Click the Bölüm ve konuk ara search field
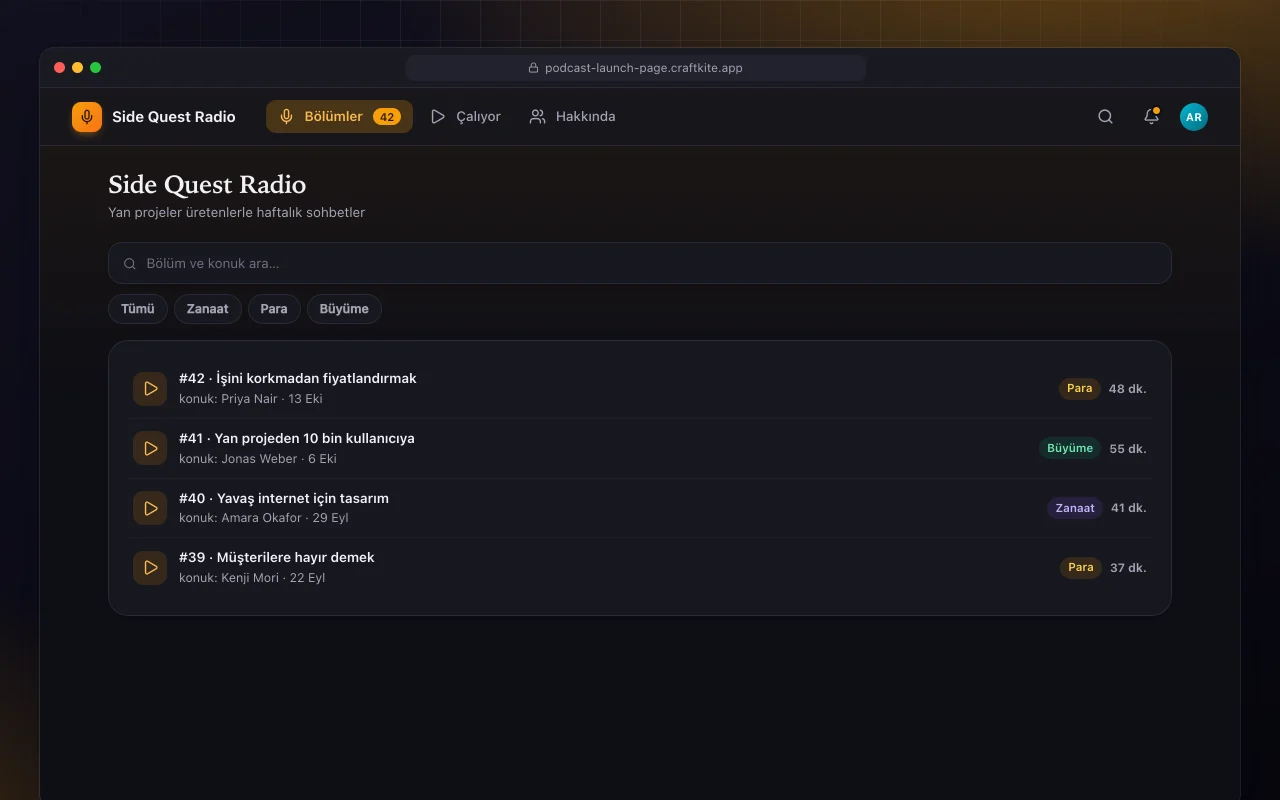 pos(640,263)
